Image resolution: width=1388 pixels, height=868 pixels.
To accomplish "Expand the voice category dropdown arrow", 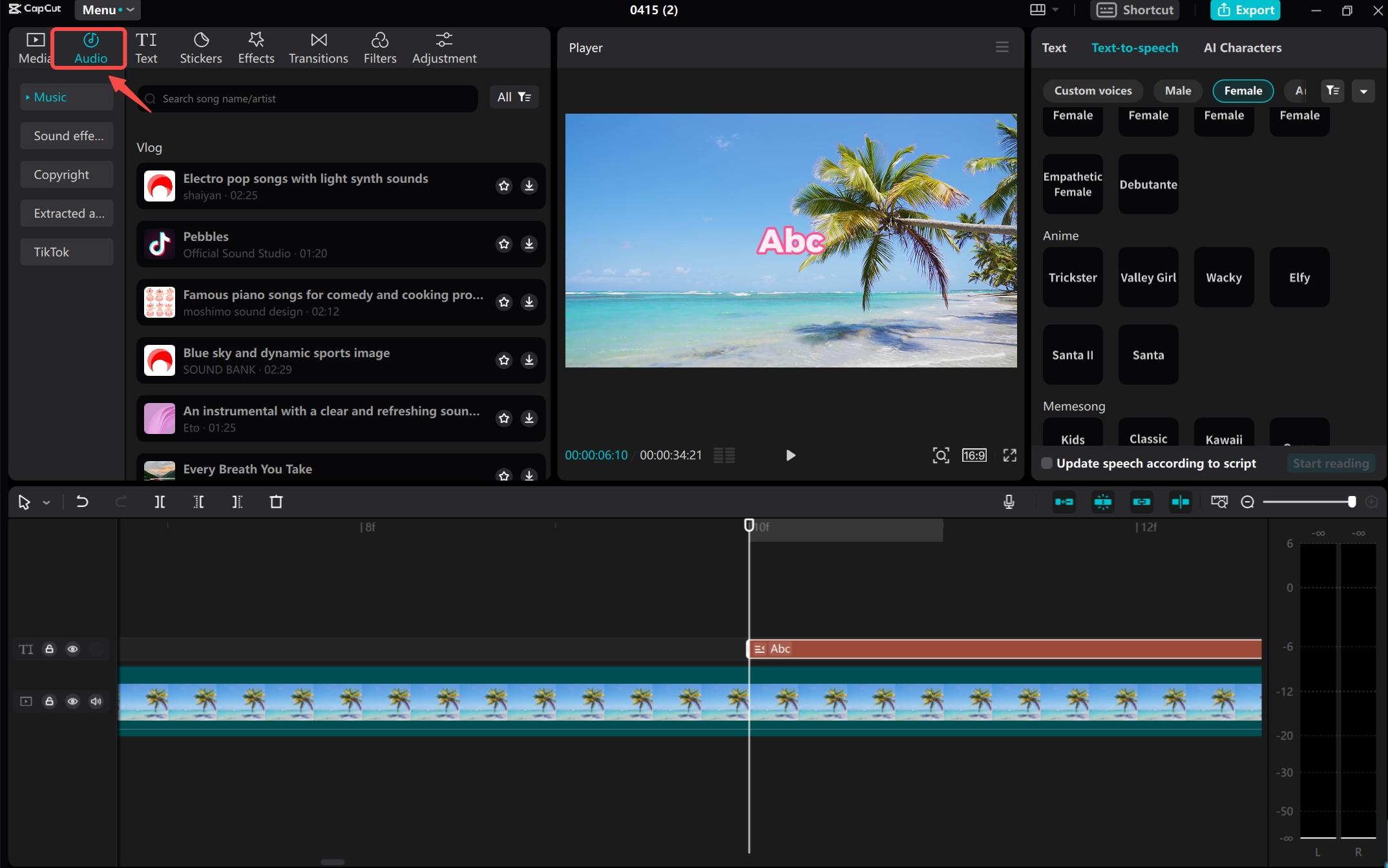I will tap(1363, 91).
